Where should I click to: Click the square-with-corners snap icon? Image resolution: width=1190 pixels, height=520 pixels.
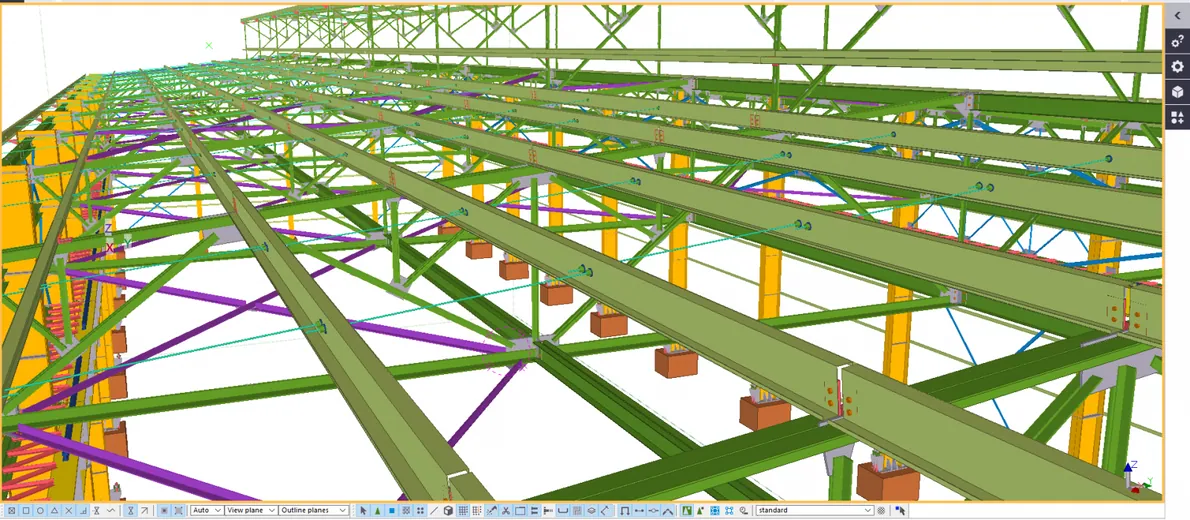pos(178,510)
